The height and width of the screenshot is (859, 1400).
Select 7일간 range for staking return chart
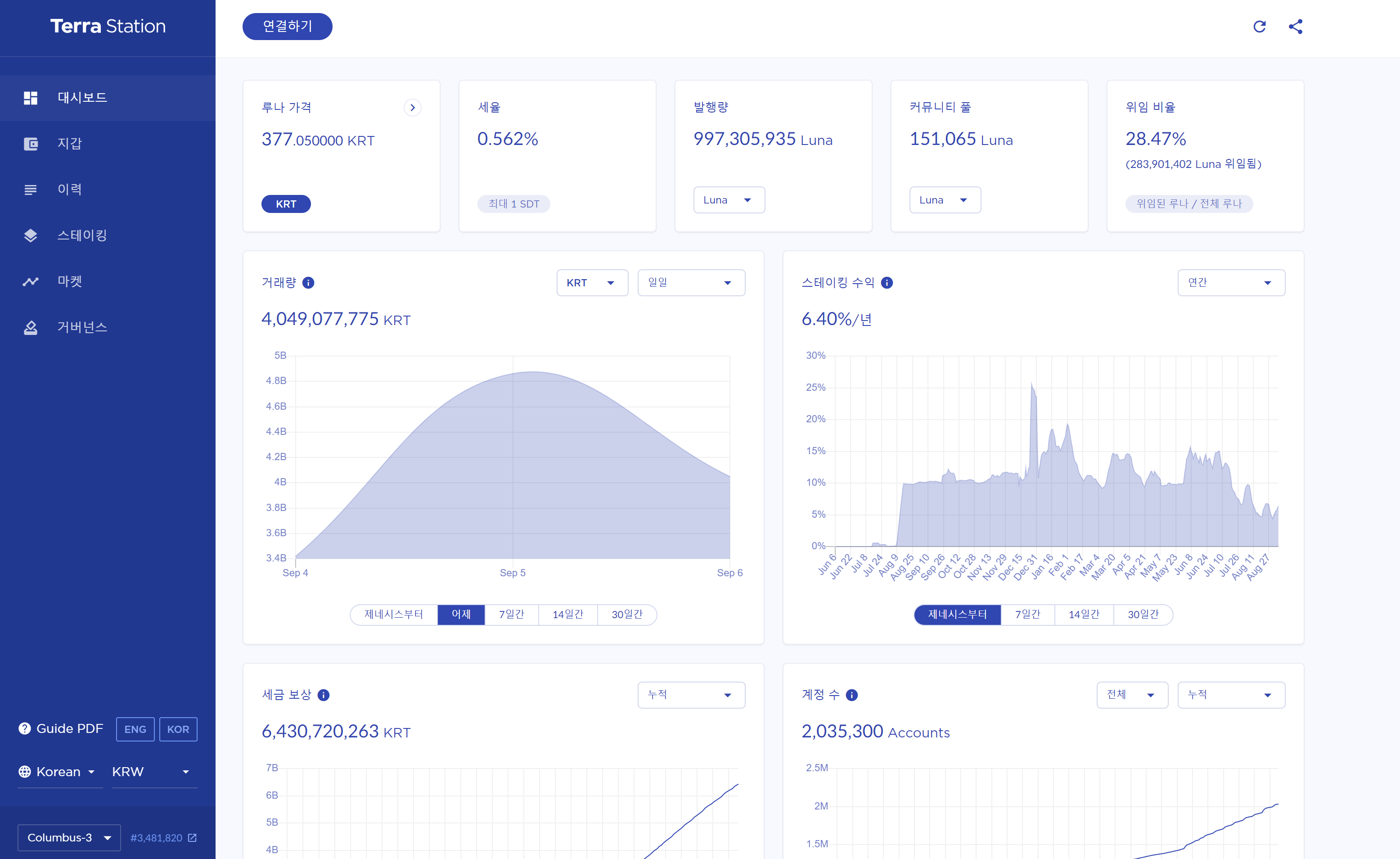tap(1027, 615)
